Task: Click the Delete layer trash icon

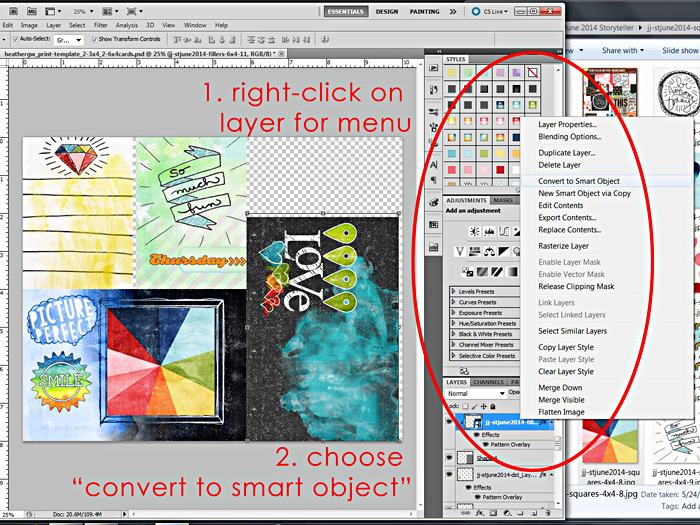Action: [x=548, y=513]
